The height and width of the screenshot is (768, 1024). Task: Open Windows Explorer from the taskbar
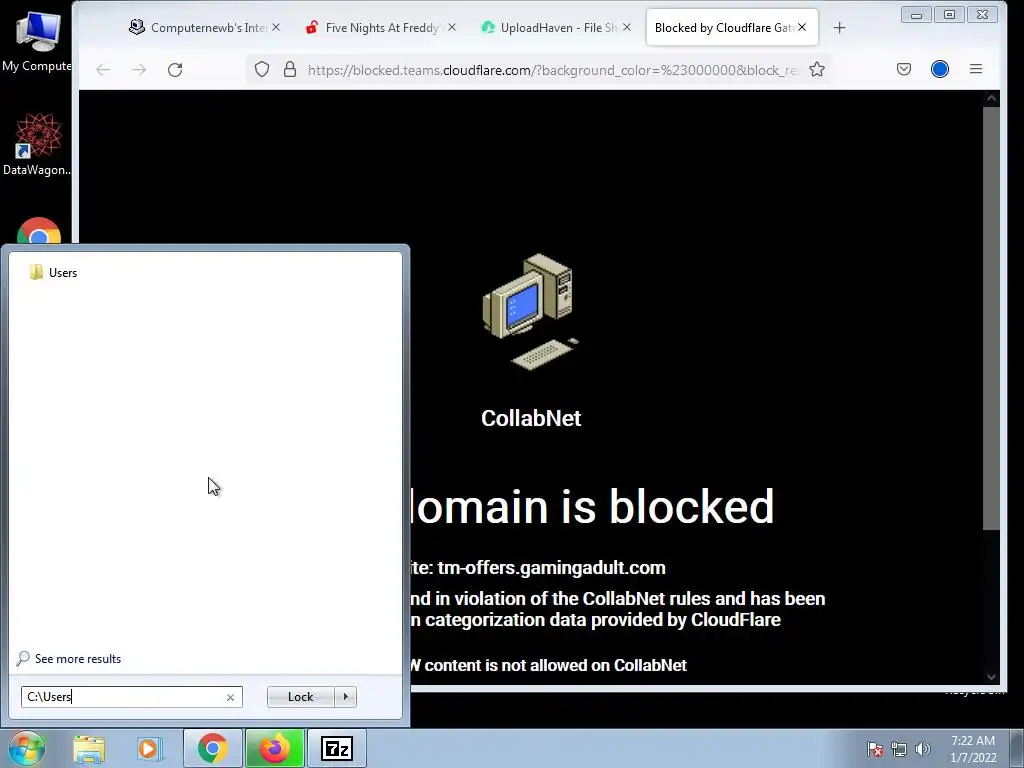coord(89,749)
